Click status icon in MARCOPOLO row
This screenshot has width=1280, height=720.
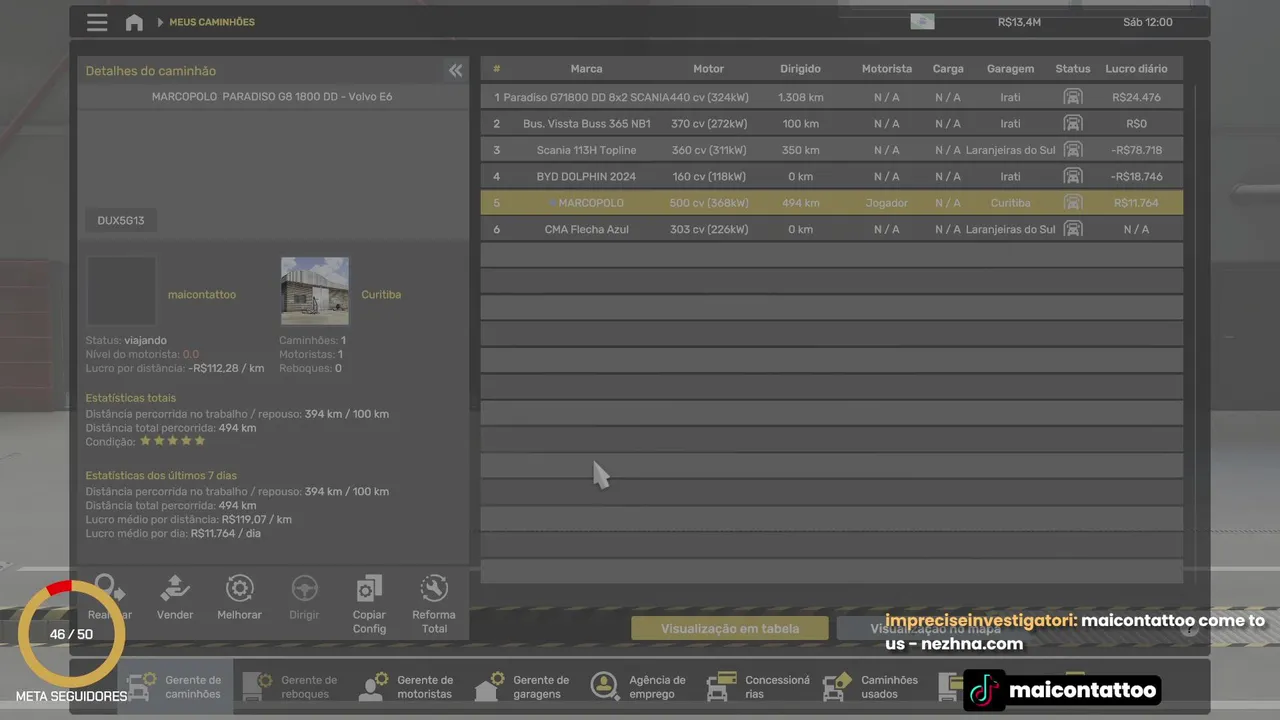(1073, 203)
